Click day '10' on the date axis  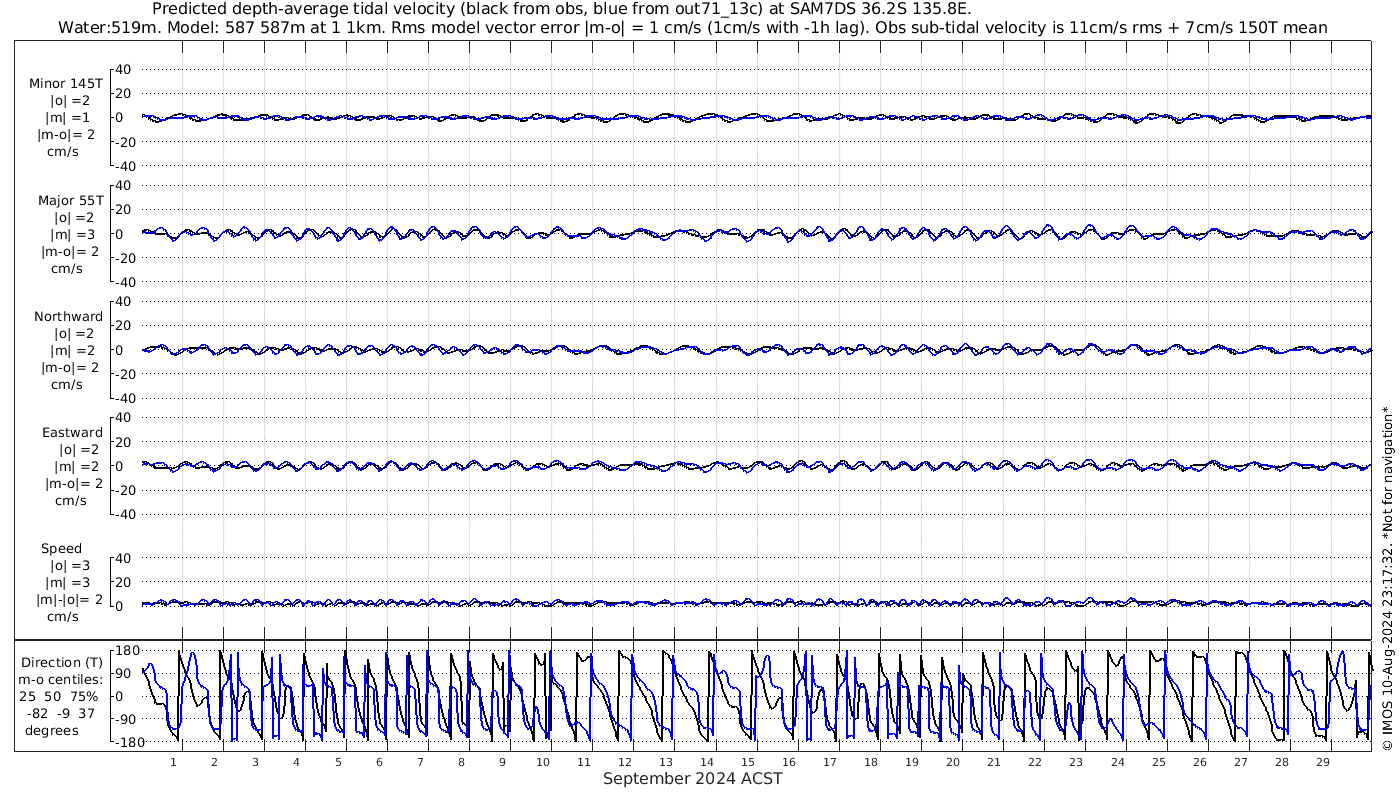point(543,762)
